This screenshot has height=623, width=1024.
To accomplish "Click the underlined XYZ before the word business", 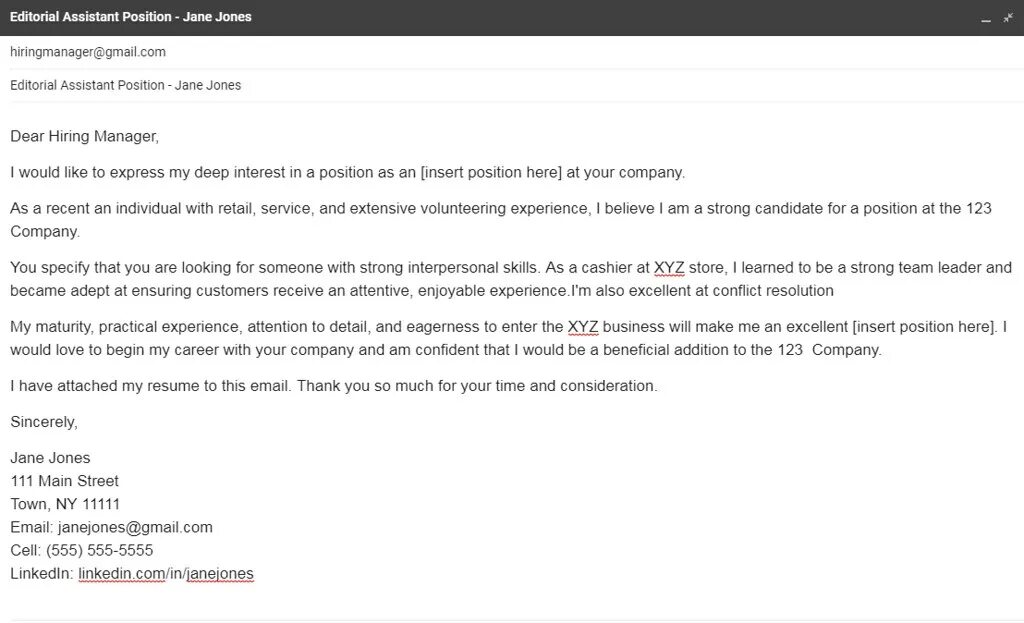I will coord(583,327).
